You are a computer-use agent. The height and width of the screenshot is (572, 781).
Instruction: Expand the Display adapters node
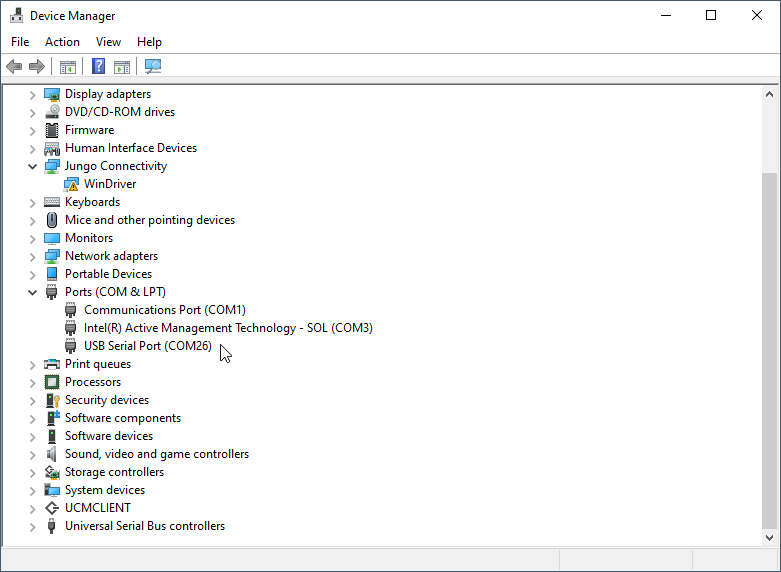pyautogui.click(x=32, y=95)
